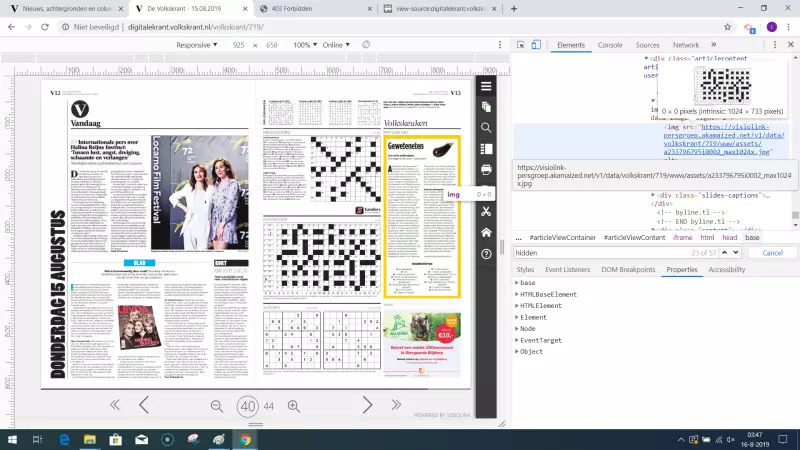Go to reader home icon

[x=486, y=232]
